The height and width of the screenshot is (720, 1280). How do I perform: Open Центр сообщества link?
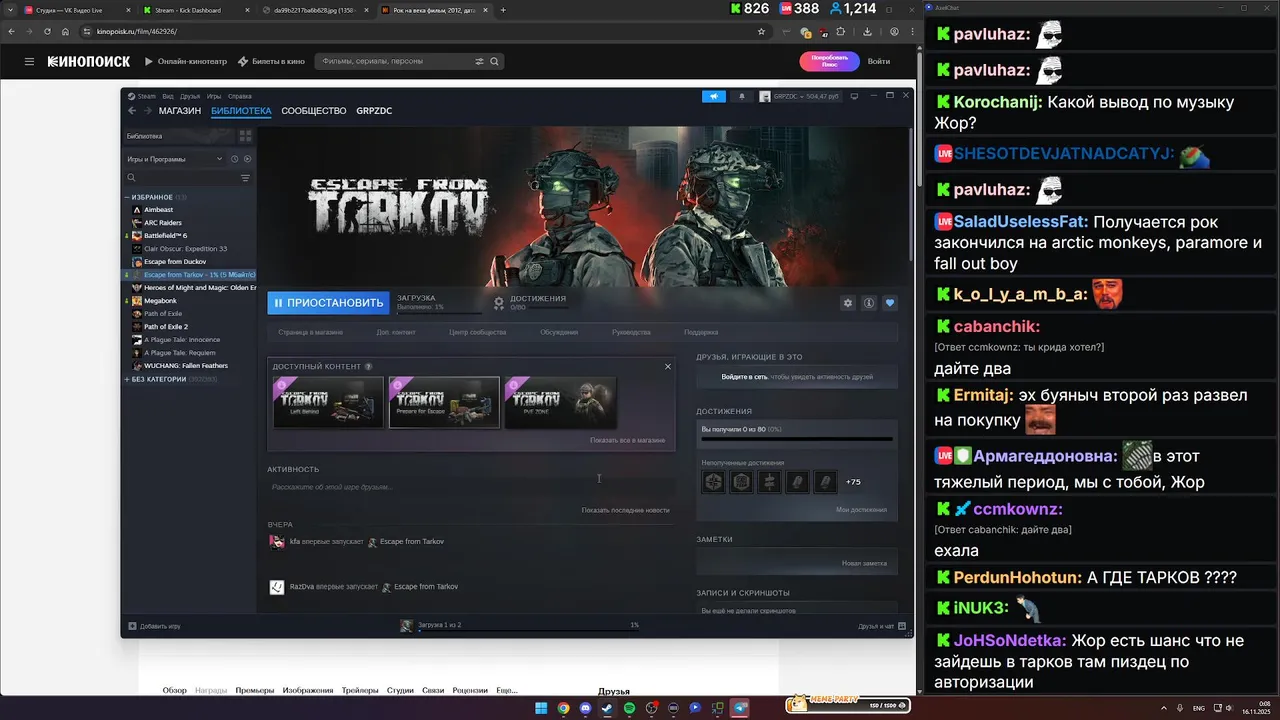point(478,332)
